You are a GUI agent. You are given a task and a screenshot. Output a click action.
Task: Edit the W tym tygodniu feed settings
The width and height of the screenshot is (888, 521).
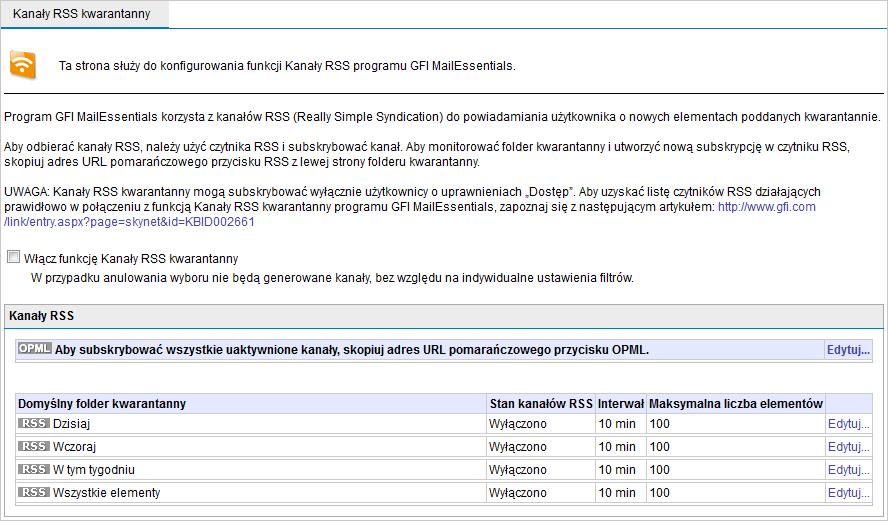click(x=848, y=470)
